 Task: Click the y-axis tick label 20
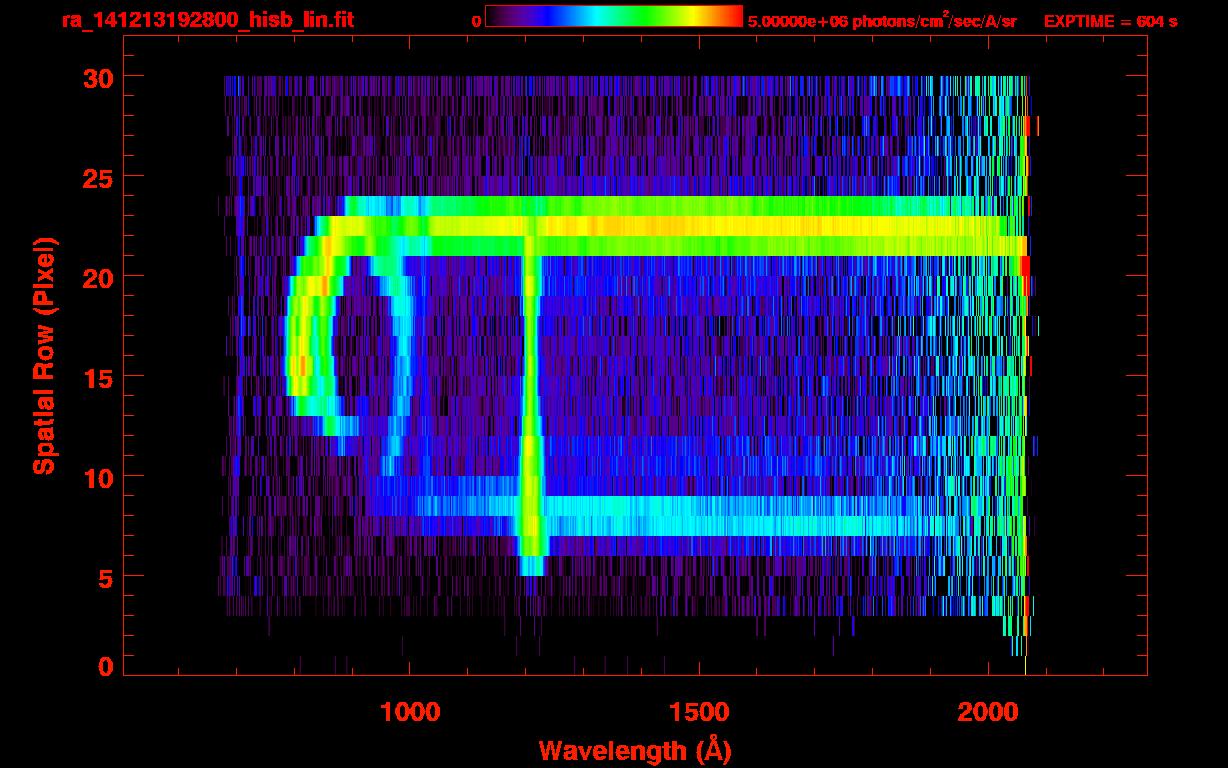(98, 277)
